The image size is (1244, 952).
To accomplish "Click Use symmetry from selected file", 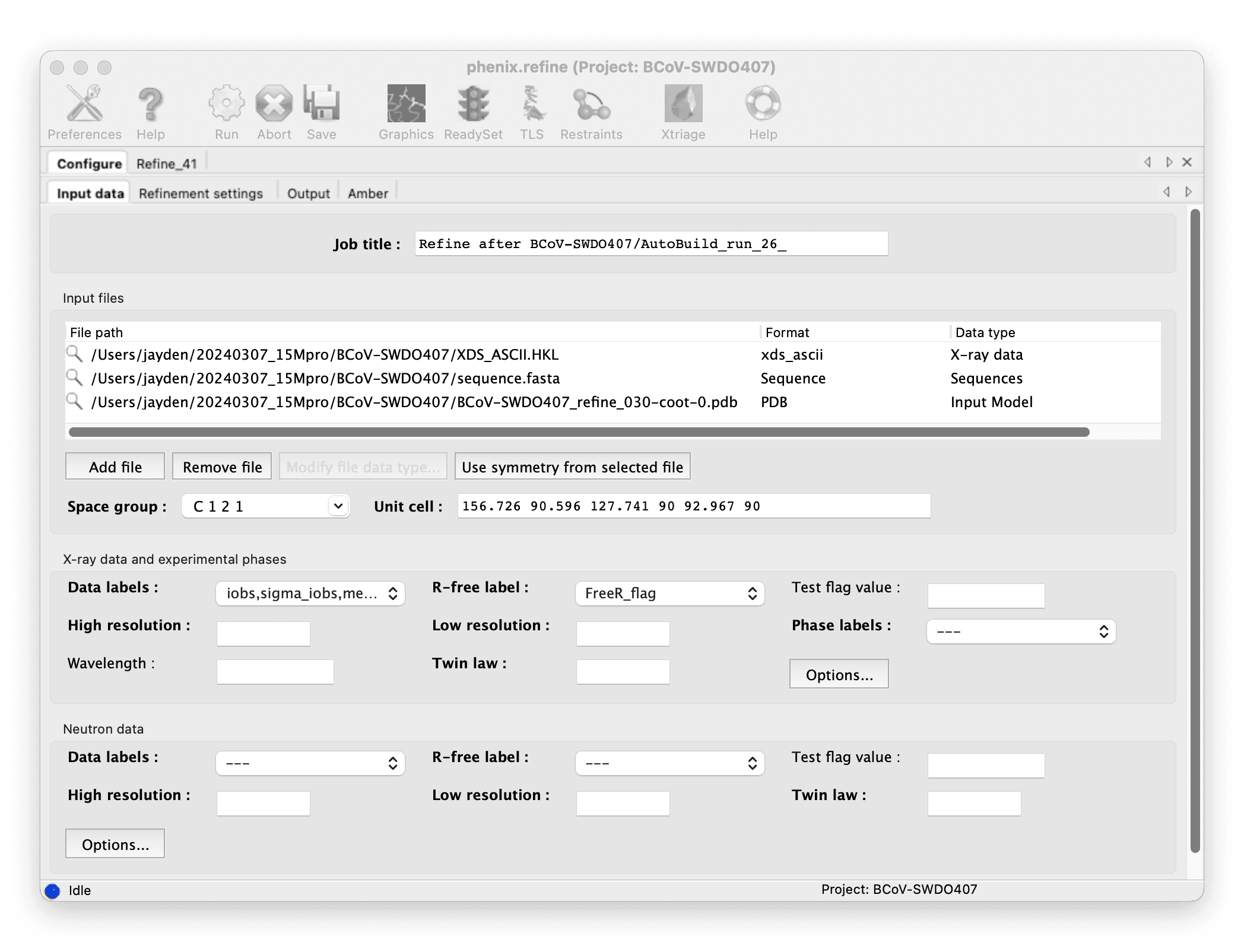I will [572, 467].
